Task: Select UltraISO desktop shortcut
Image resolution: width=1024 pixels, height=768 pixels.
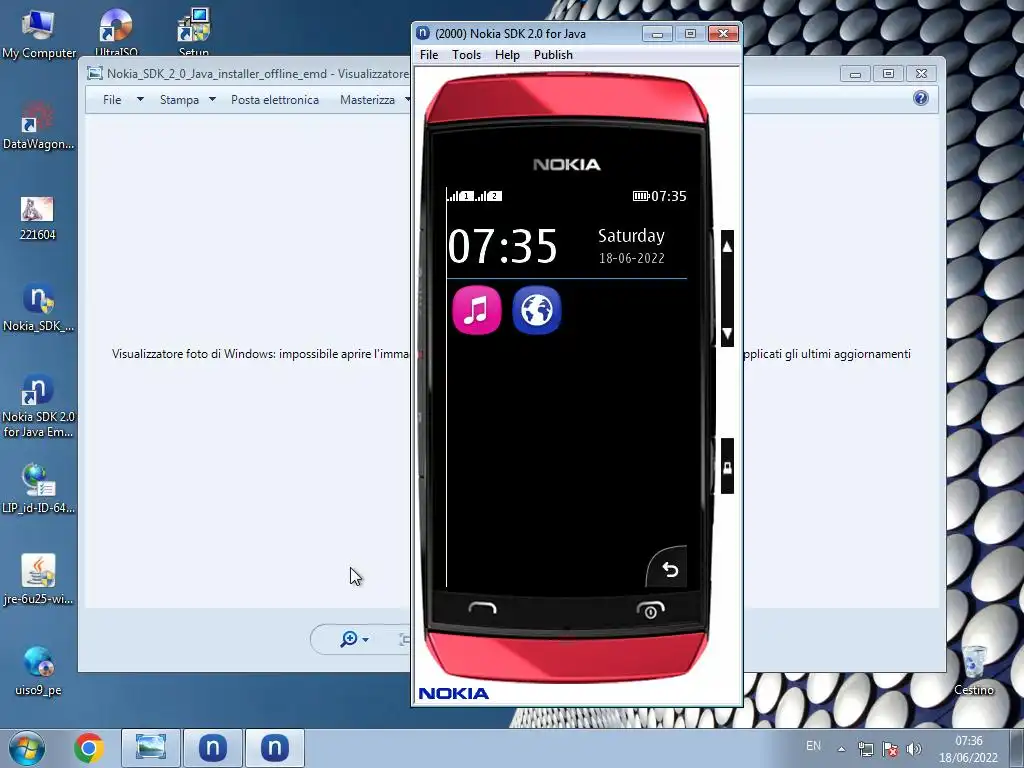Action: 116,31
